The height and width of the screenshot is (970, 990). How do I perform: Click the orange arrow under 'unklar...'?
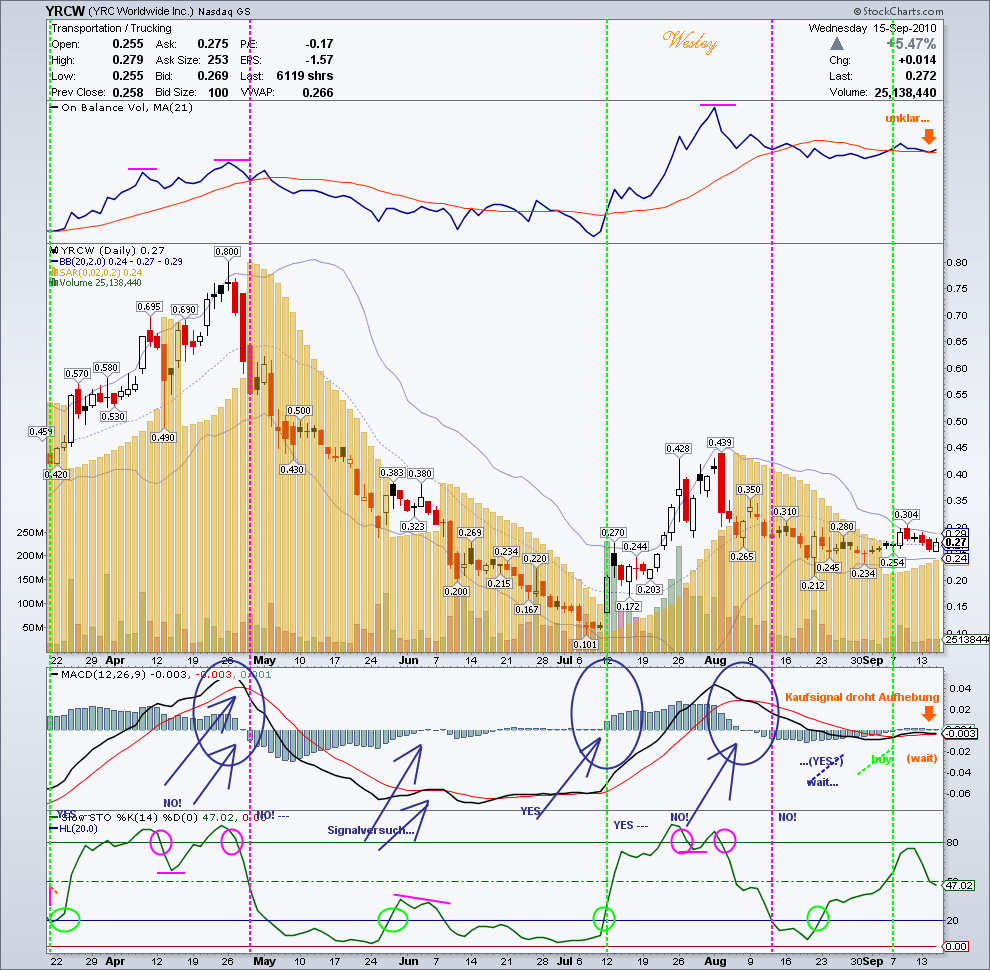tap(928, 136)
